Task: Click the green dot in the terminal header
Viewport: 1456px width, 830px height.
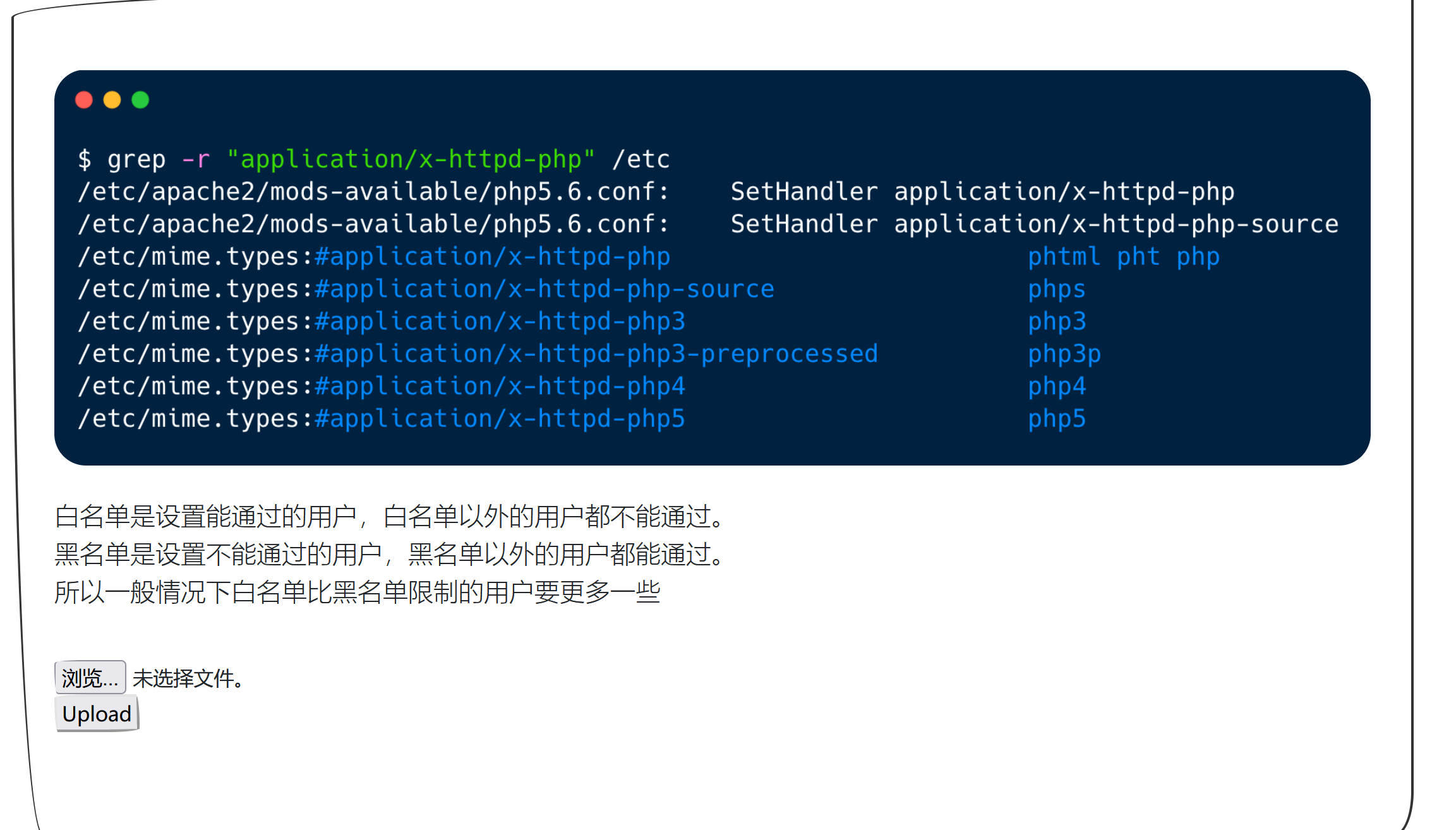Action: coord(140,100)
